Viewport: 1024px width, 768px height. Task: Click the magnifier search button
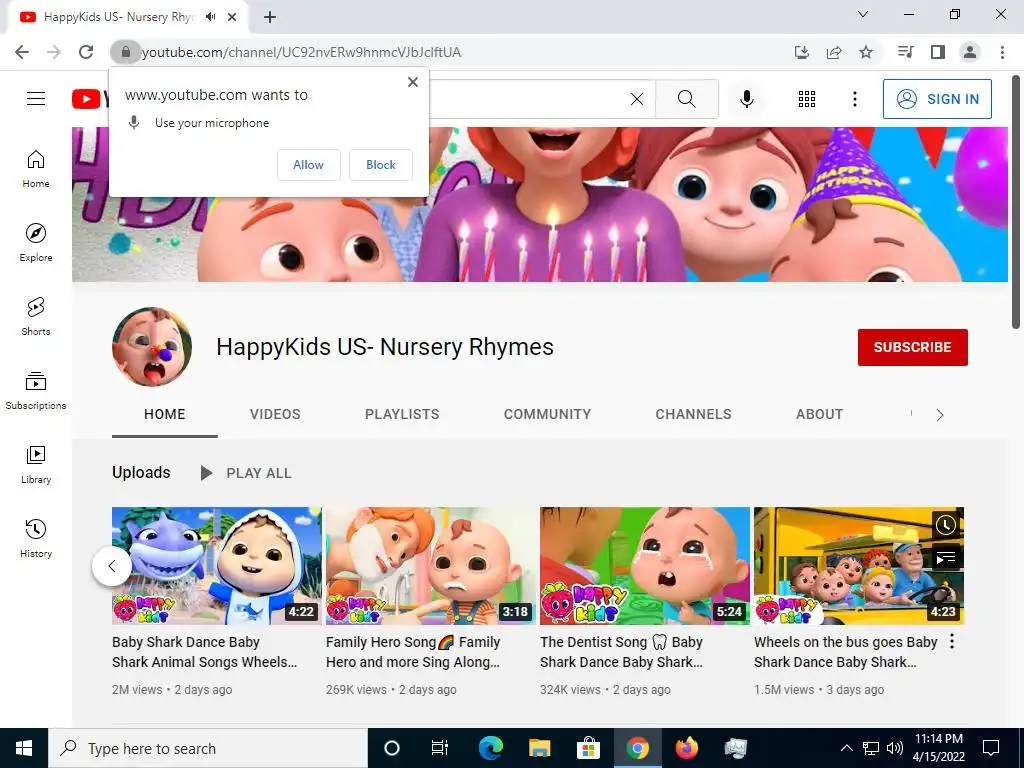pyautogui.click(x=686, y=99)
